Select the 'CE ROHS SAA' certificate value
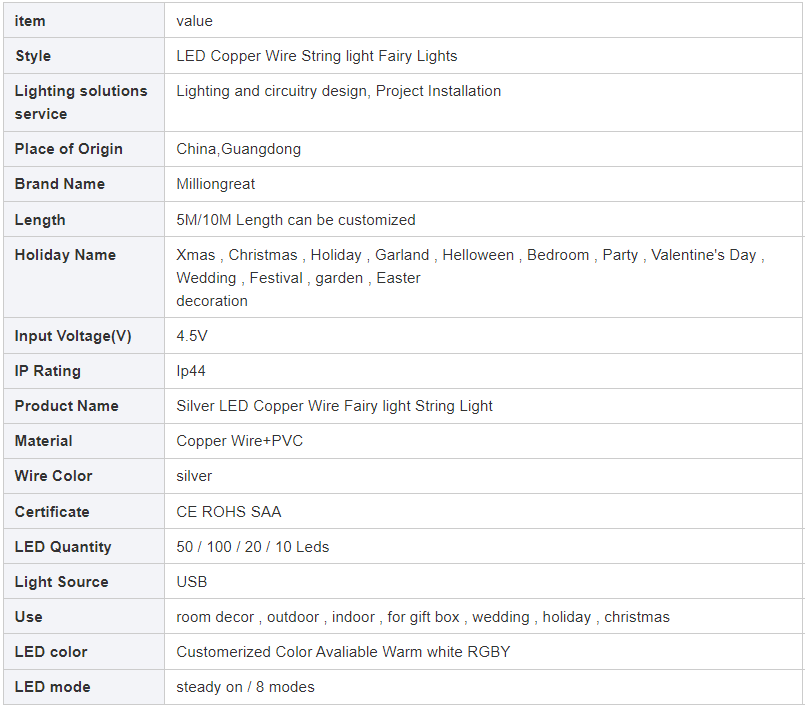Viewport: 805px width, 708px height. 228,512
